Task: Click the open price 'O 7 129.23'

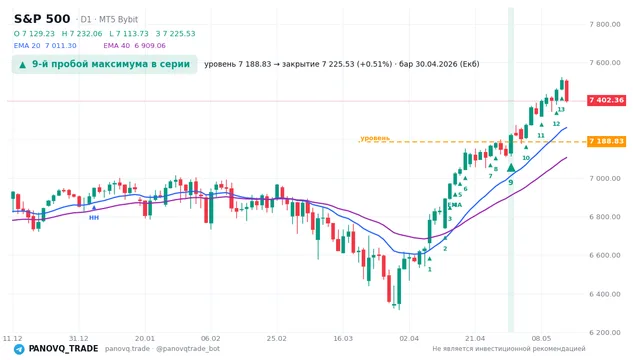Action: tap(34, 33)
